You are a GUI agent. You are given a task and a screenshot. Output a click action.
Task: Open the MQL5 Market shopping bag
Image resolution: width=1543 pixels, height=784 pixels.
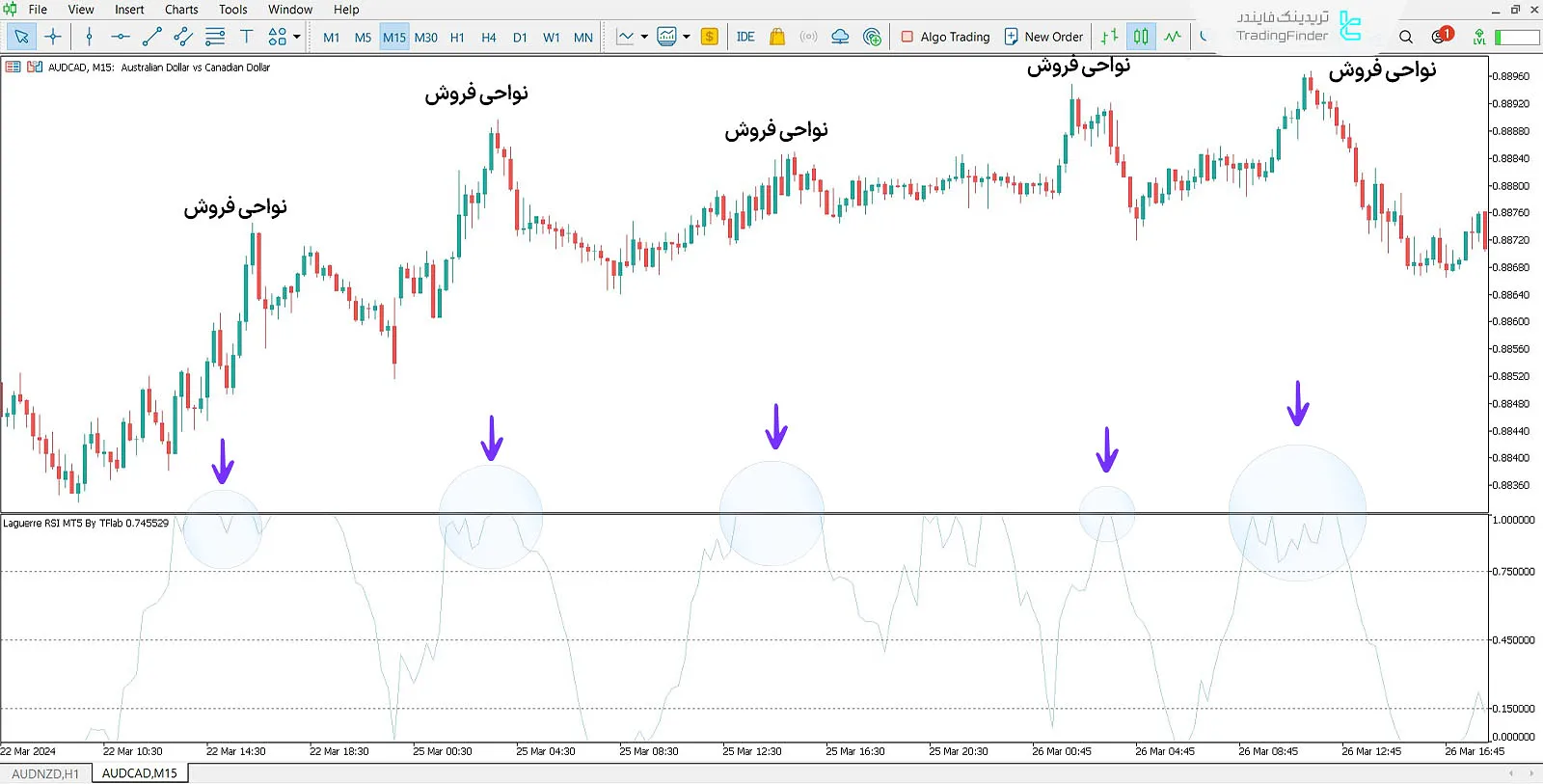[777, 37]
